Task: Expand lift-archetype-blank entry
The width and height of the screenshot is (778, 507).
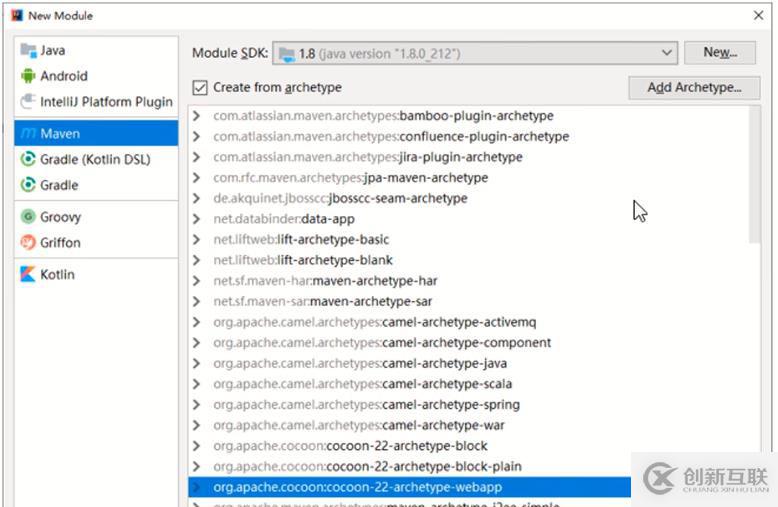Action: tap(197, 260)
